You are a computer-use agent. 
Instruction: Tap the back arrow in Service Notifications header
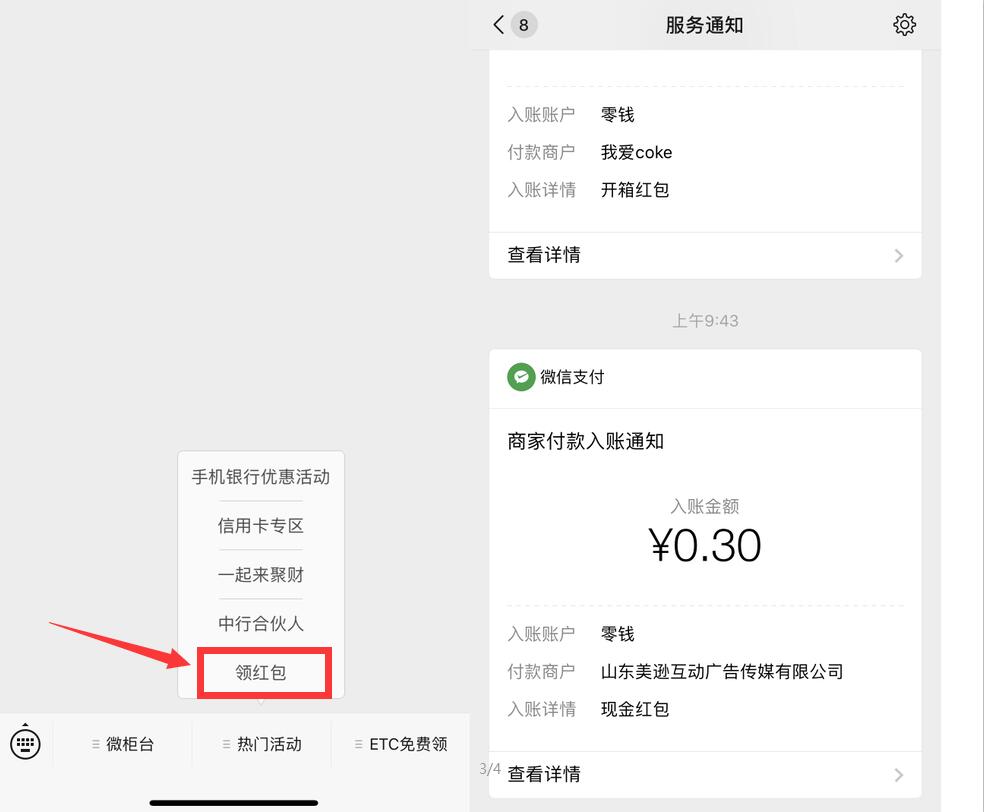(x=498, y=25)
